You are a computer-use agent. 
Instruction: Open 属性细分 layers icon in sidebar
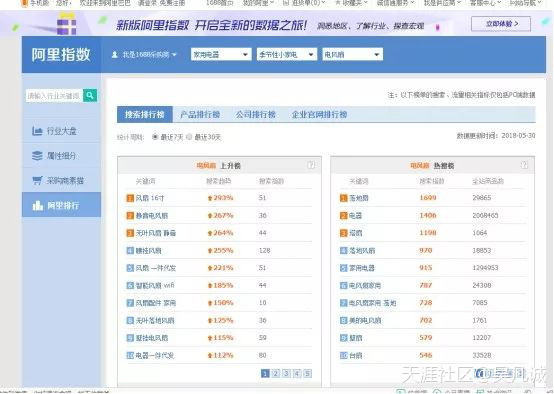tap(37, 155)
